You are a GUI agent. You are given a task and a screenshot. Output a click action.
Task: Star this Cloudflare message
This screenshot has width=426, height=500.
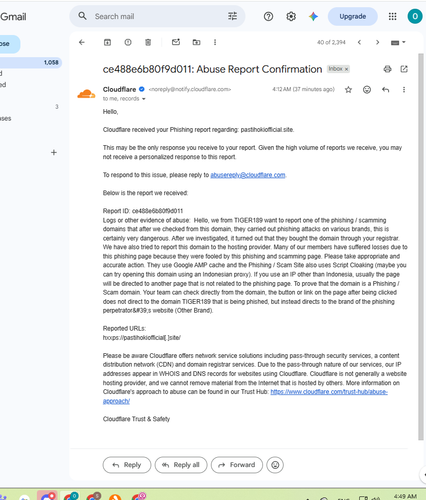tap(348, 90)
